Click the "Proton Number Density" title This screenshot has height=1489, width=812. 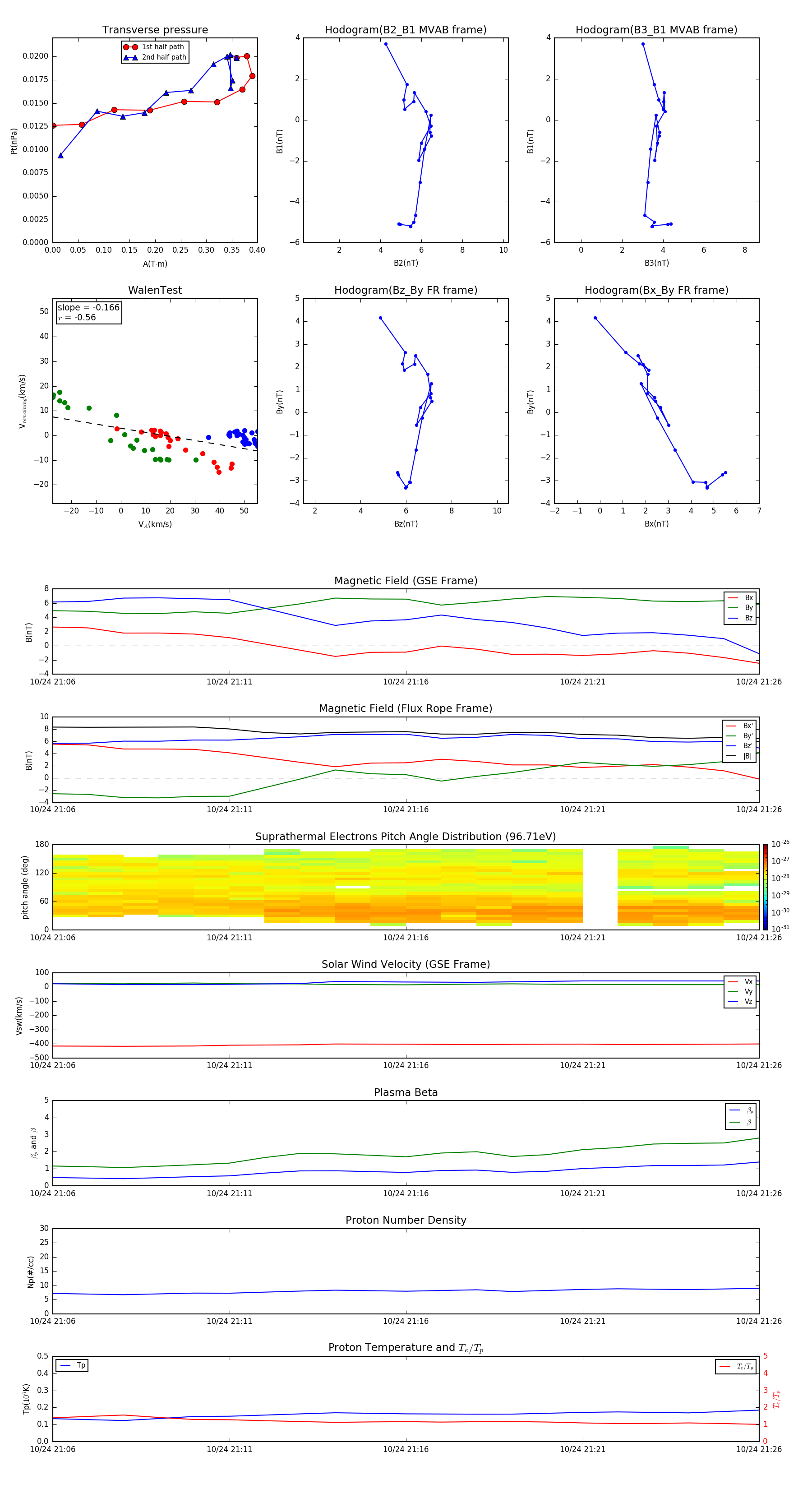tap(406, 1220)
